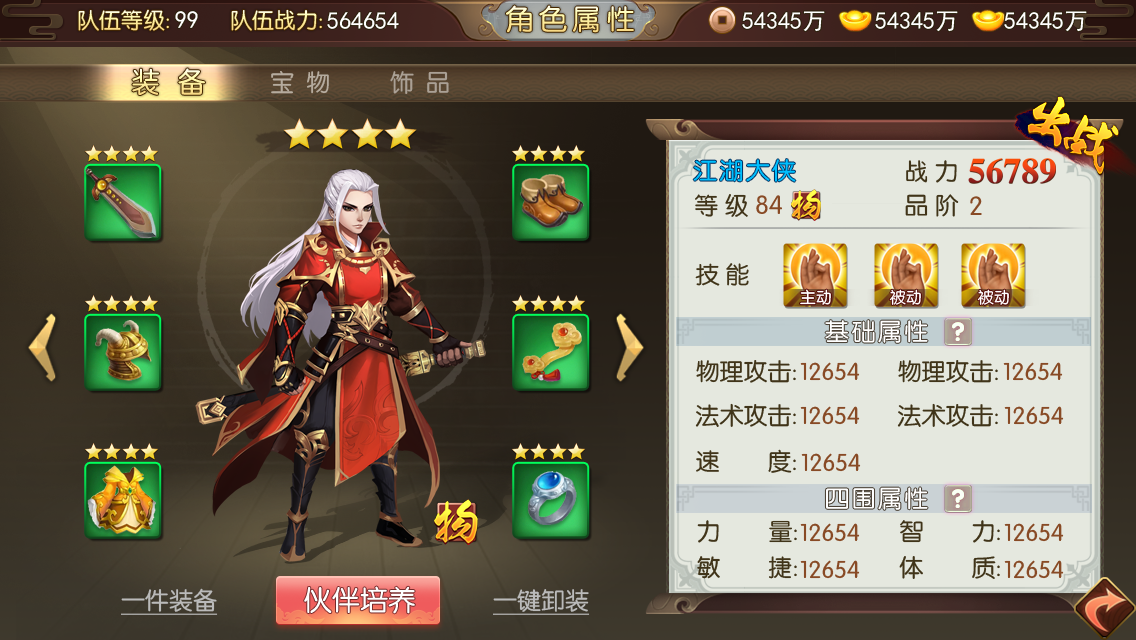Tap the last passive skill icon

tap(993, 275)
